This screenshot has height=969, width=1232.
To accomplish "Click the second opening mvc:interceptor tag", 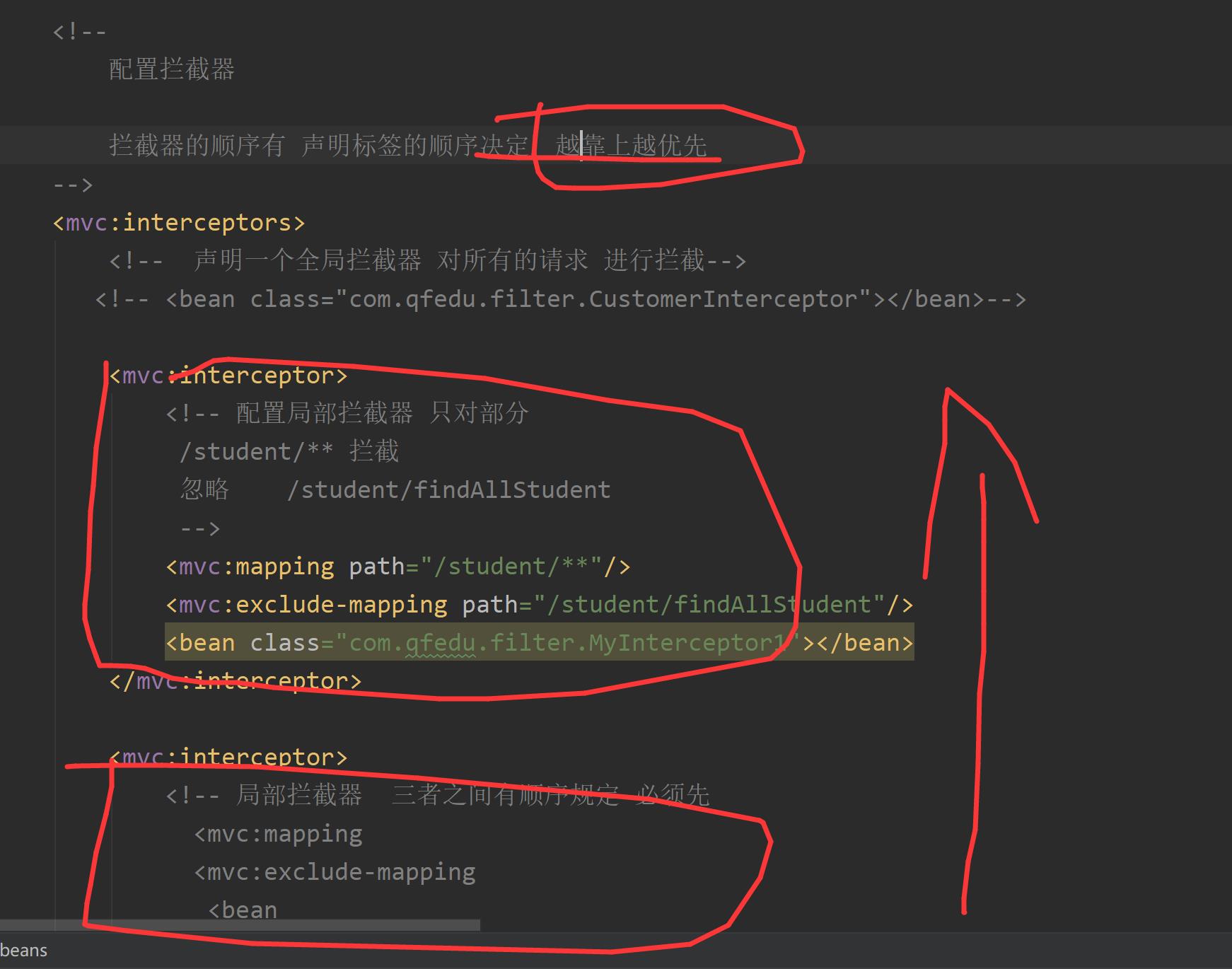I will coord(228,757).
